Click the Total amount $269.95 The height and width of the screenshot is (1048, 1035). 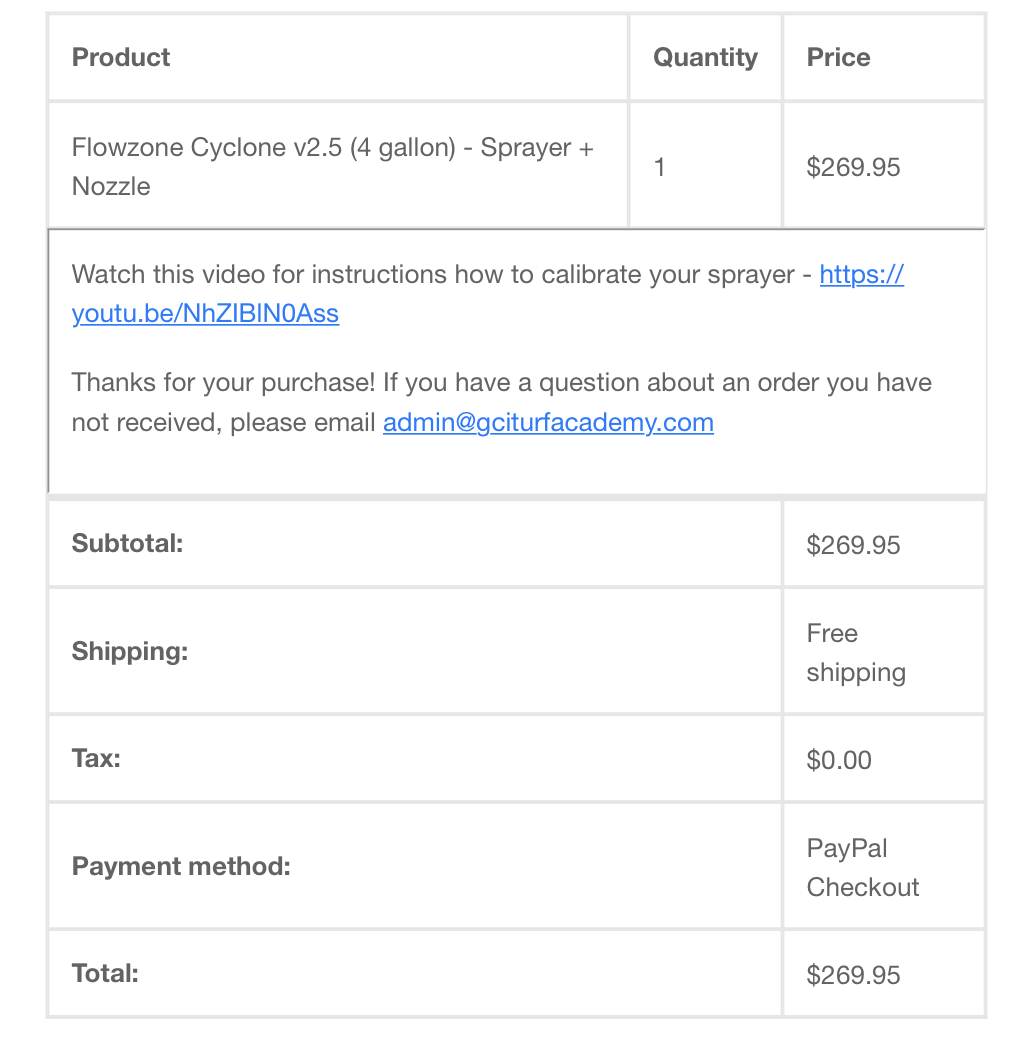tap(853, 975)
